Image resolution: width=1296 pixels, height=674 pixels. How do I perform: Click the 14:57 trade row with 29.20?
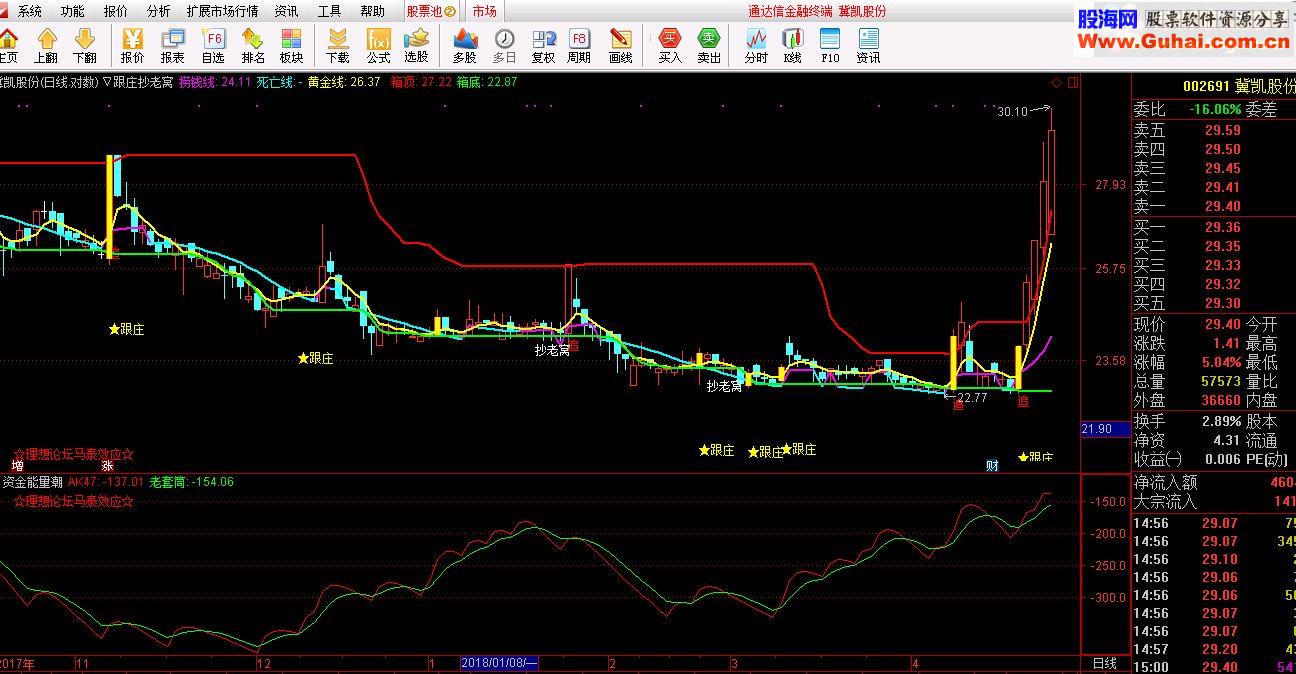pos(1214,649)
